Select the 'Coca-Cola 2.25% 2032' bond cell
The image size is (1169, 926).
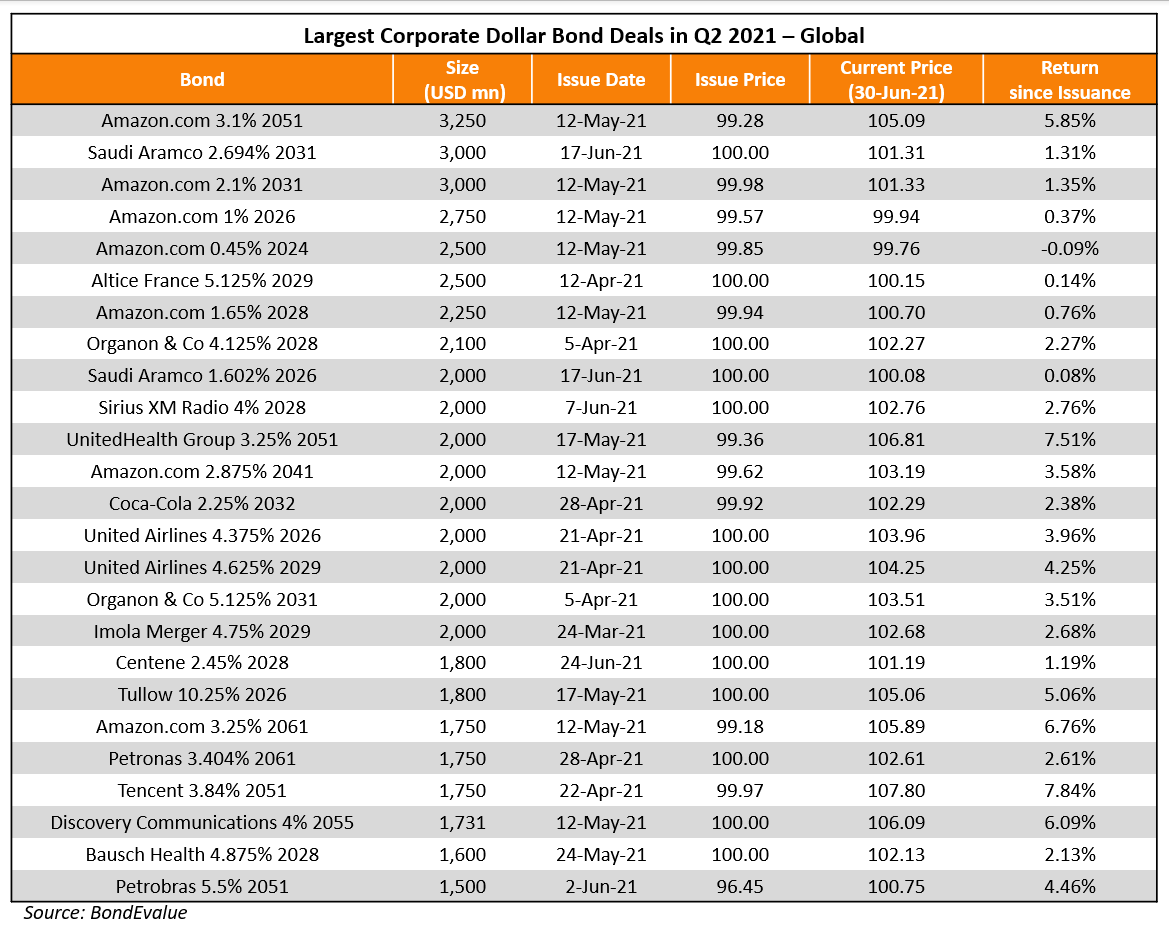point(202,504)
